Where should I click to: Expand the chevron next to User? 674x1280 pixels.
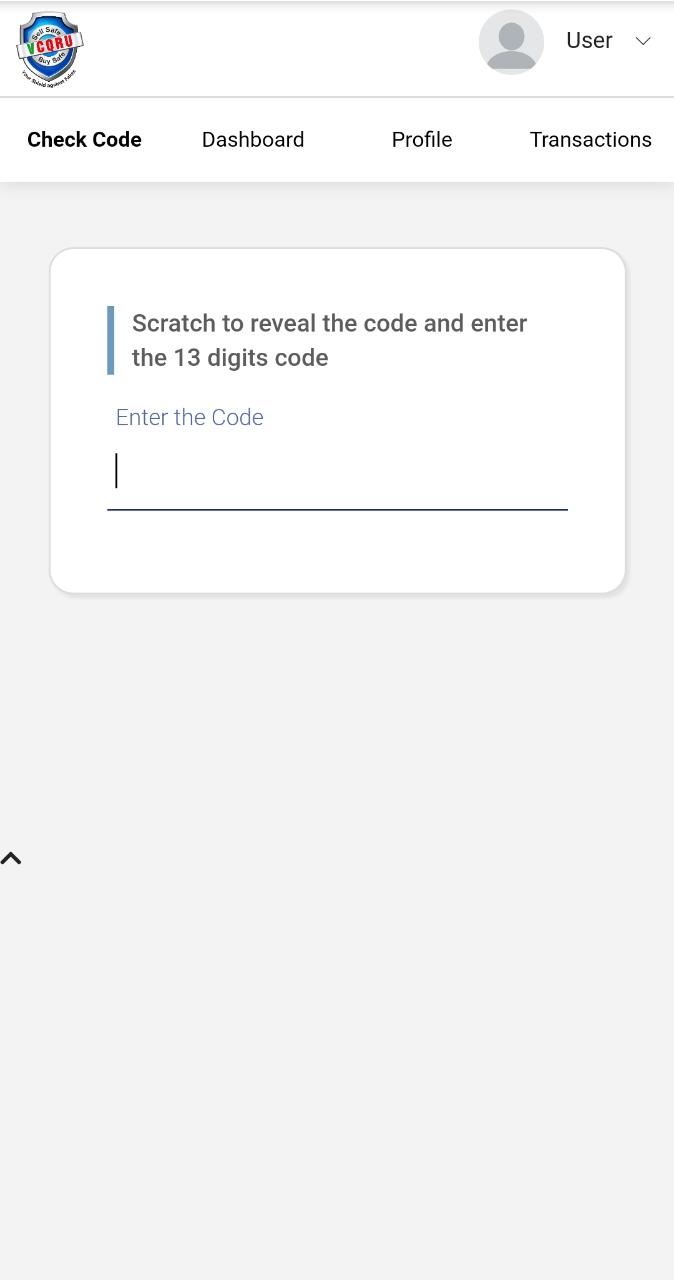643,41
